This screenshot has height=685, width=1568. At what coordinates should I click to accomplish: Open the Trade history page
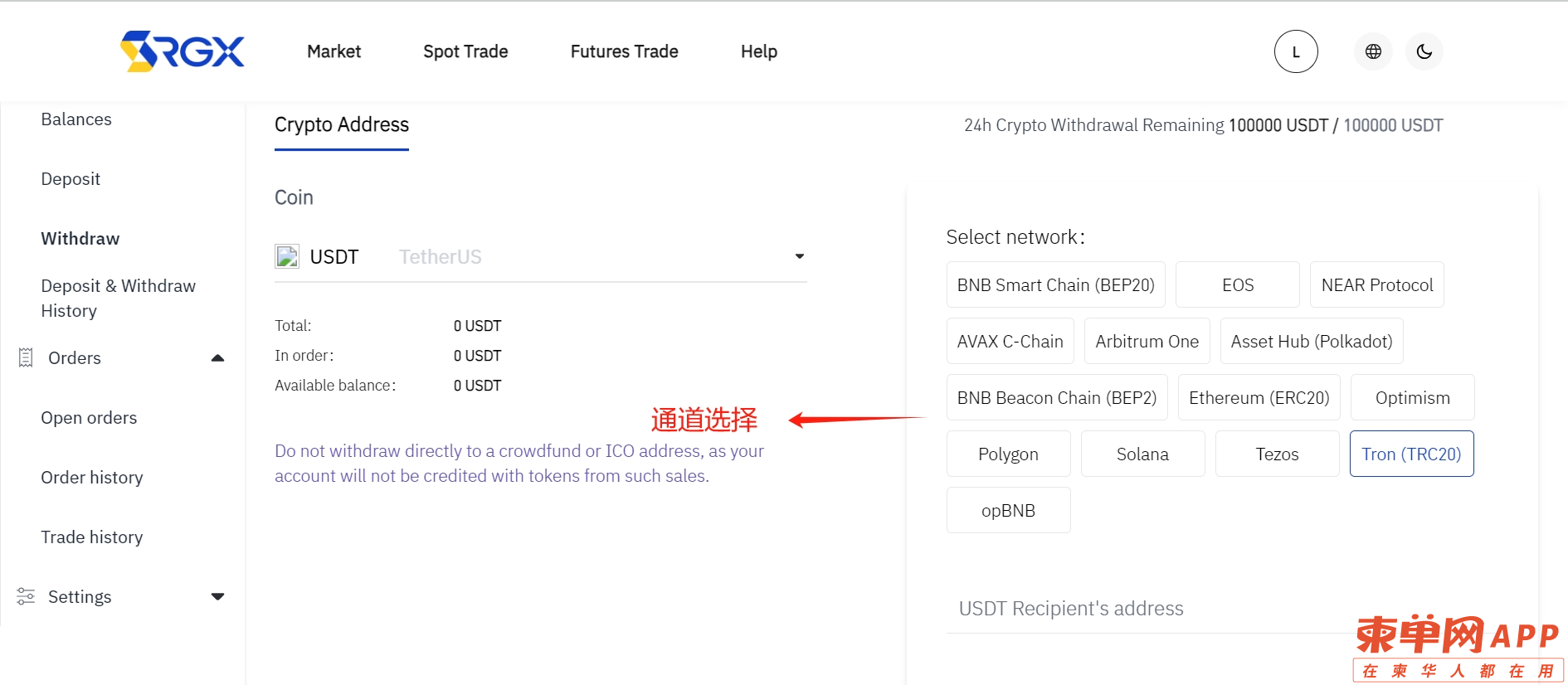[91, 537]
